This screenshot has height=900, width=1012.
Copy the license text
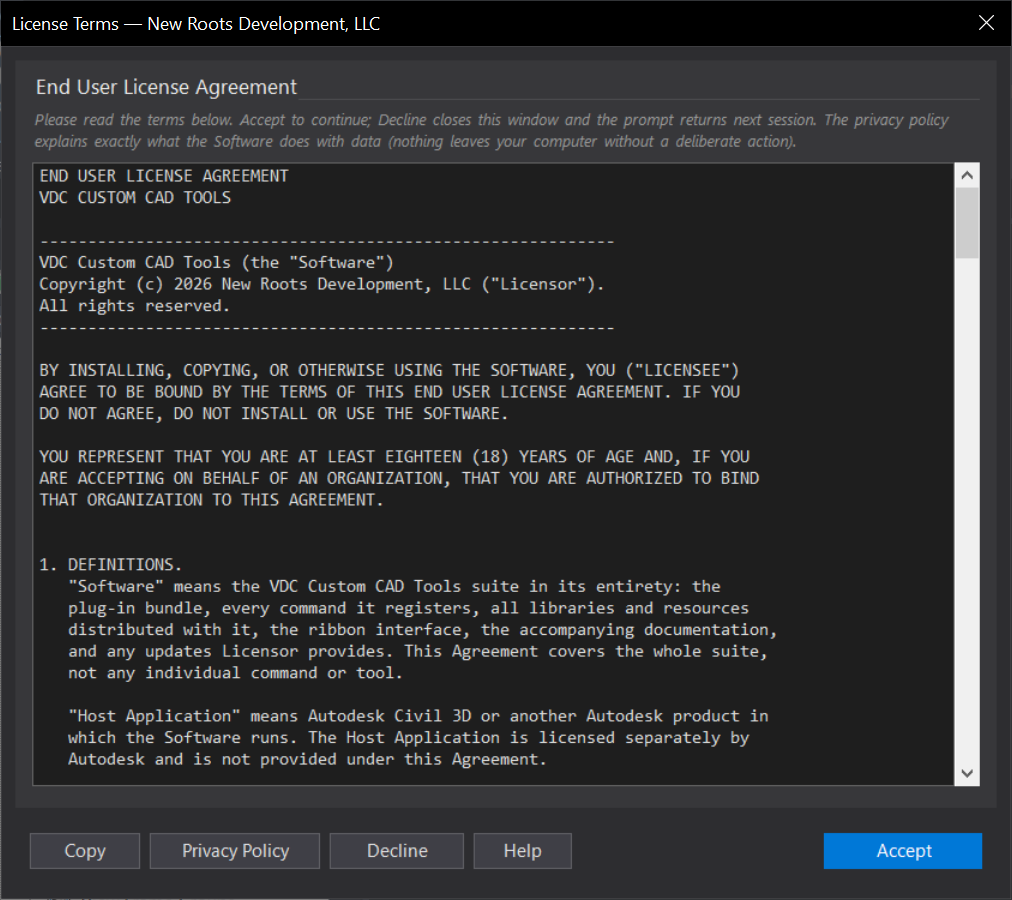tap(85, 850)
